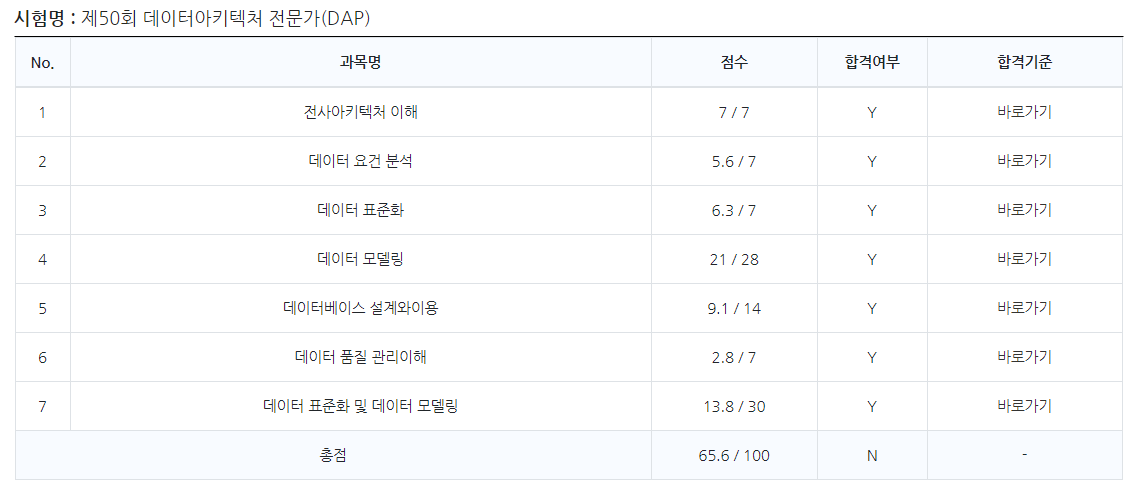Open 바로가기 link for 데이터 품질 관리이해
The height and width of the screenshot is (485, 1130).
tap(1024, 357)
